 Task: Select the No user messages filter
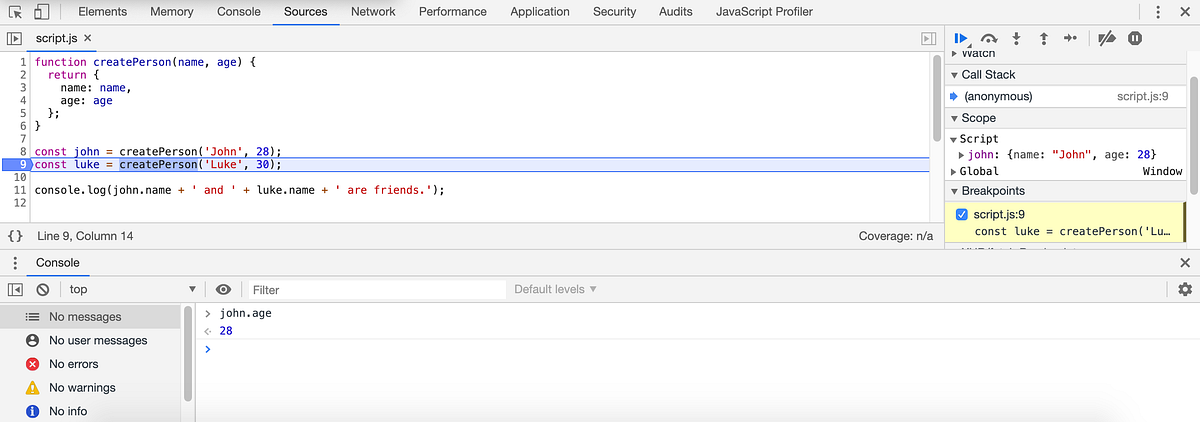click(x=91, y=340)
